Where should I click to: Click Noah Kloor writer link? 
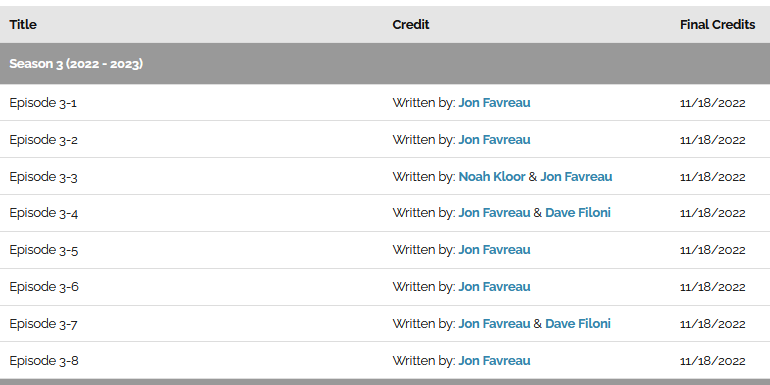coord(492,176)
